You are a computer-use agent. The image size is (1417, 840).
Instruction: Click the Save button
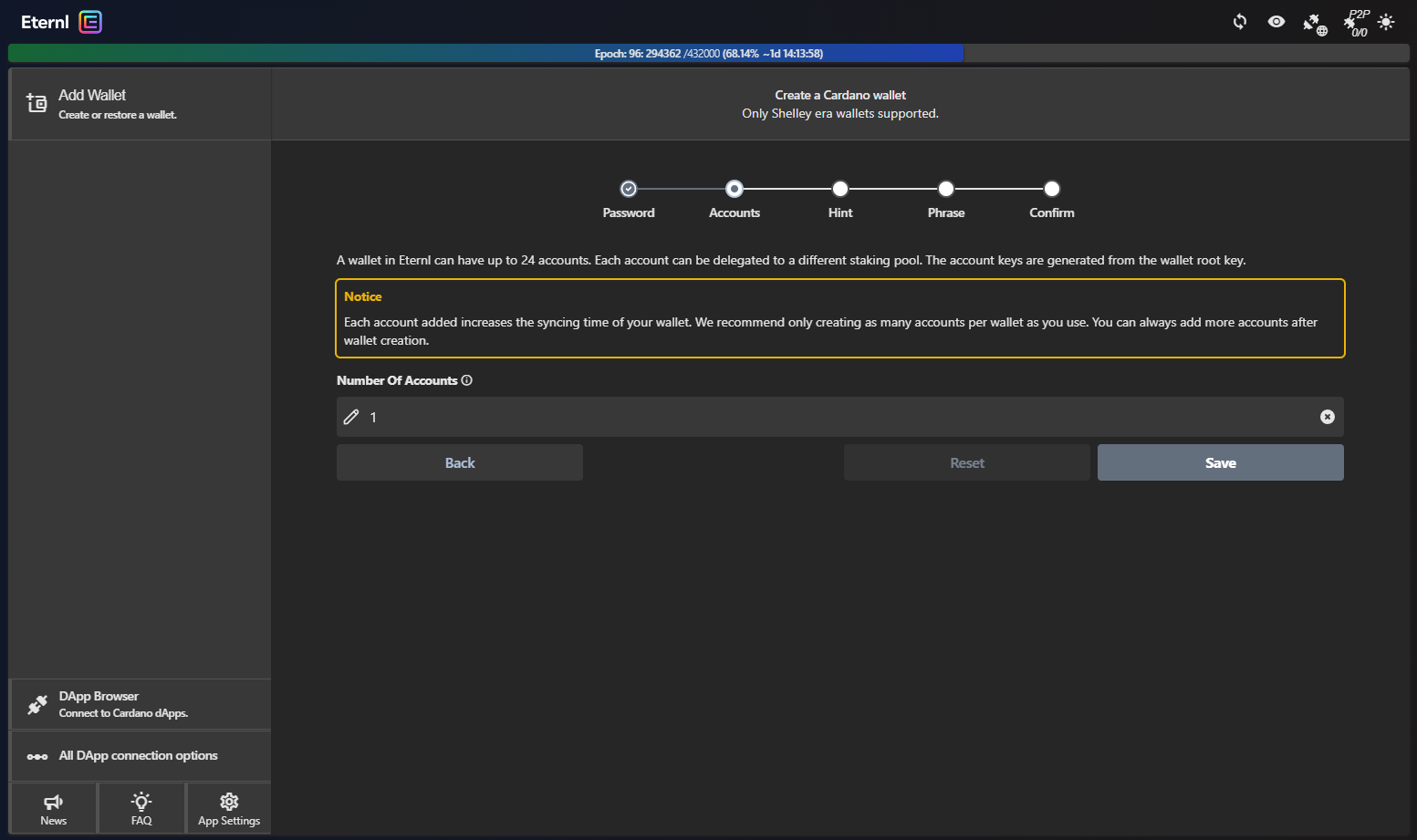(x=1221, y=462)
